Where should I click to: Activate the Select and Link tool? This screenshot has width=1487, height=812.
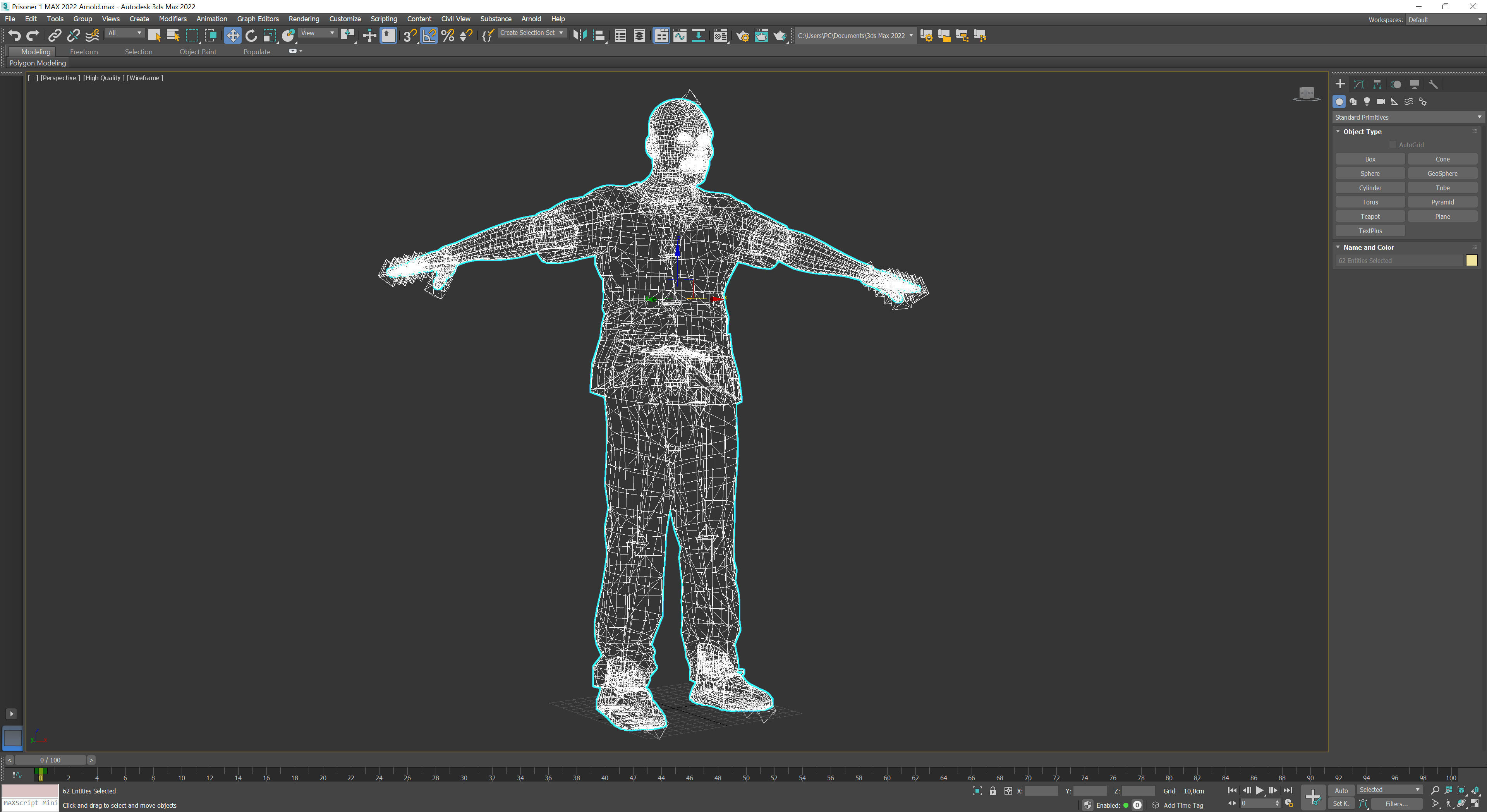[54, 36]
